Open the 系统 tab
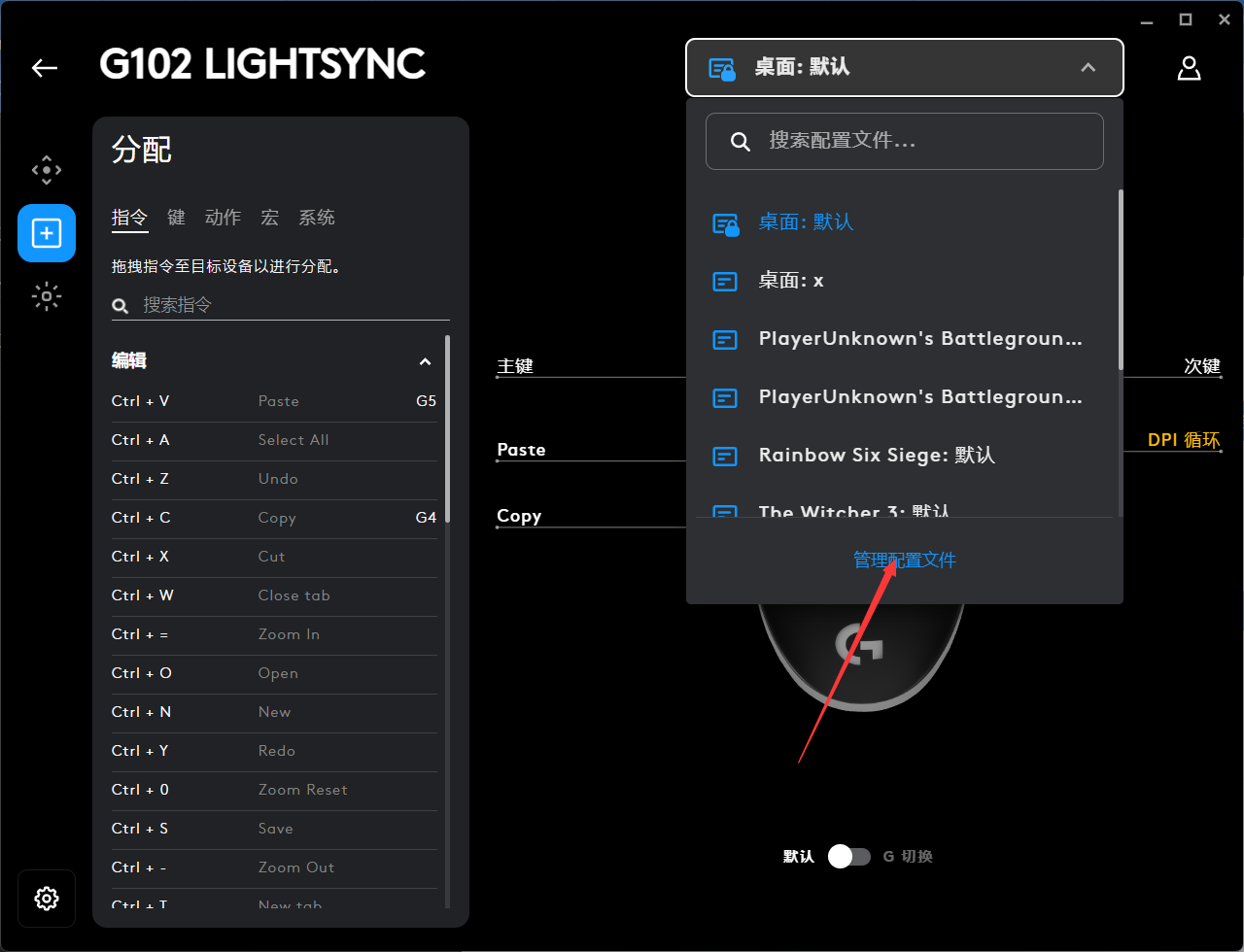 [317, 218]
